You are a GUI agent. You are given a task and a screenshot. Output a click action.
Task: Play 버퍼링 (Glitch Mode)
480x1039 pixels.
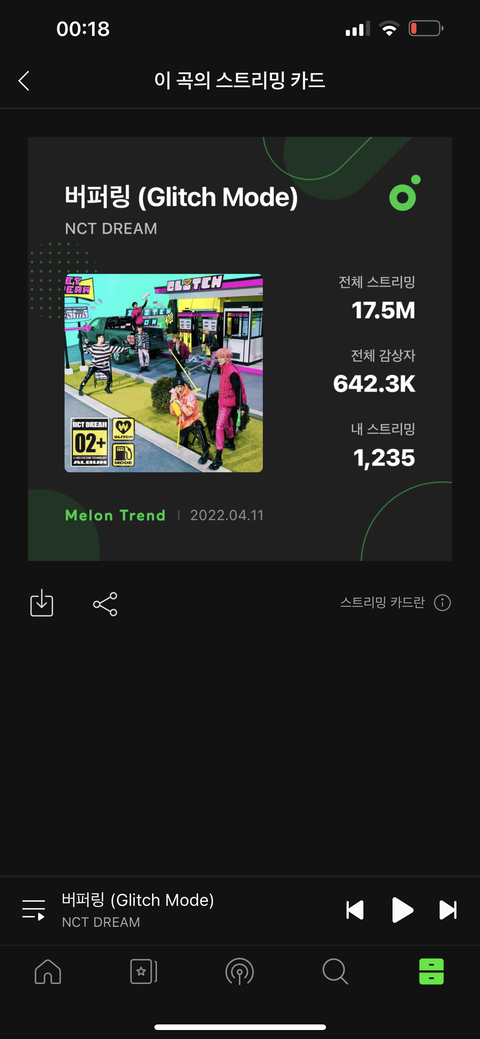(402, 910)
